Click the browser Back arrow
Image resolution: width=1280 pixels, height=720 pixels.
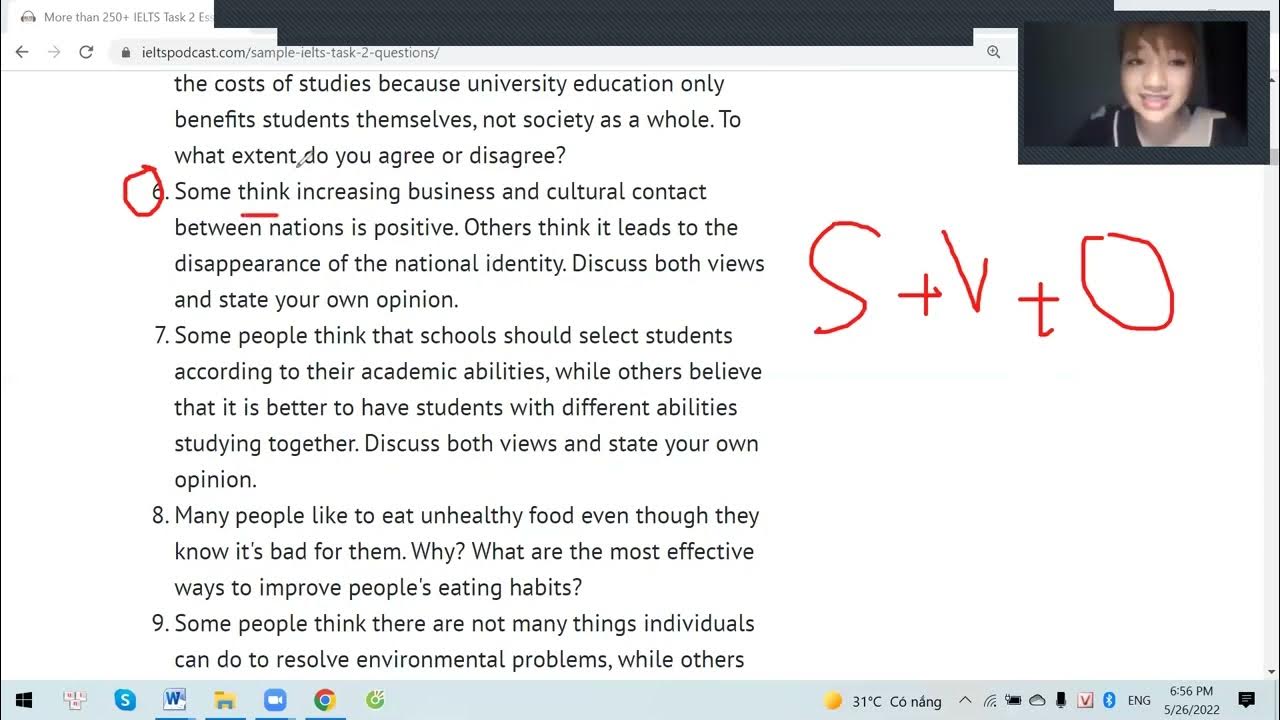(x=22, y=52)
